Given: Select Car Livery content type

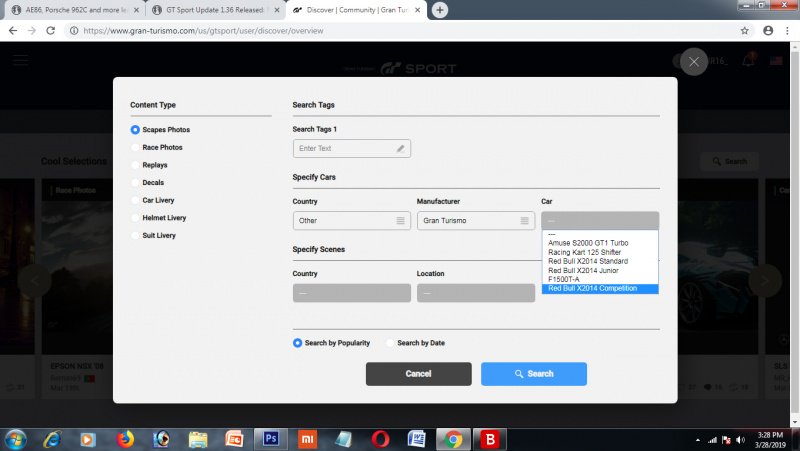Looking at the screenshot, I should [153, 200].
